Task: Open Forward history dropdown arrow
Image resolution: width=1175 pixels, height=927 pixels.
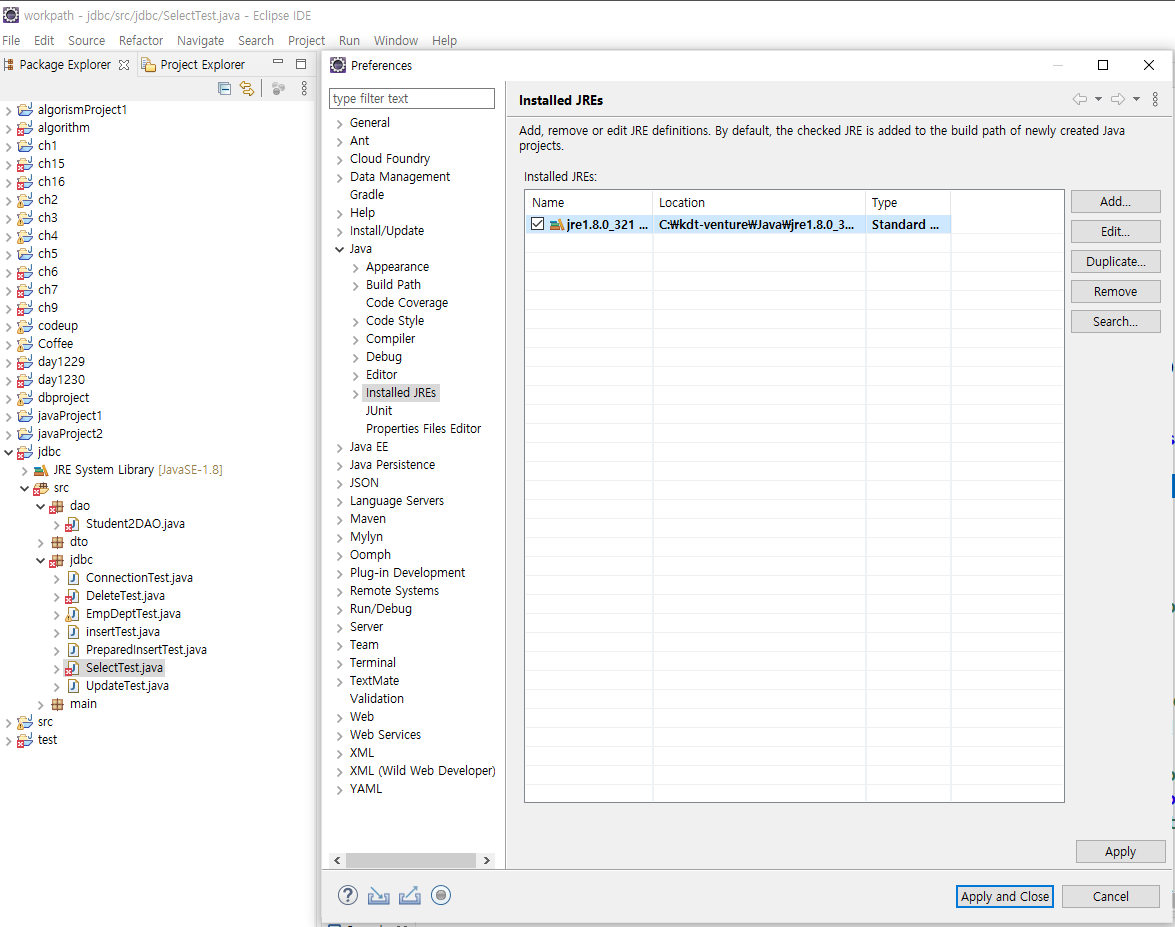Action: pos(1136,99)
